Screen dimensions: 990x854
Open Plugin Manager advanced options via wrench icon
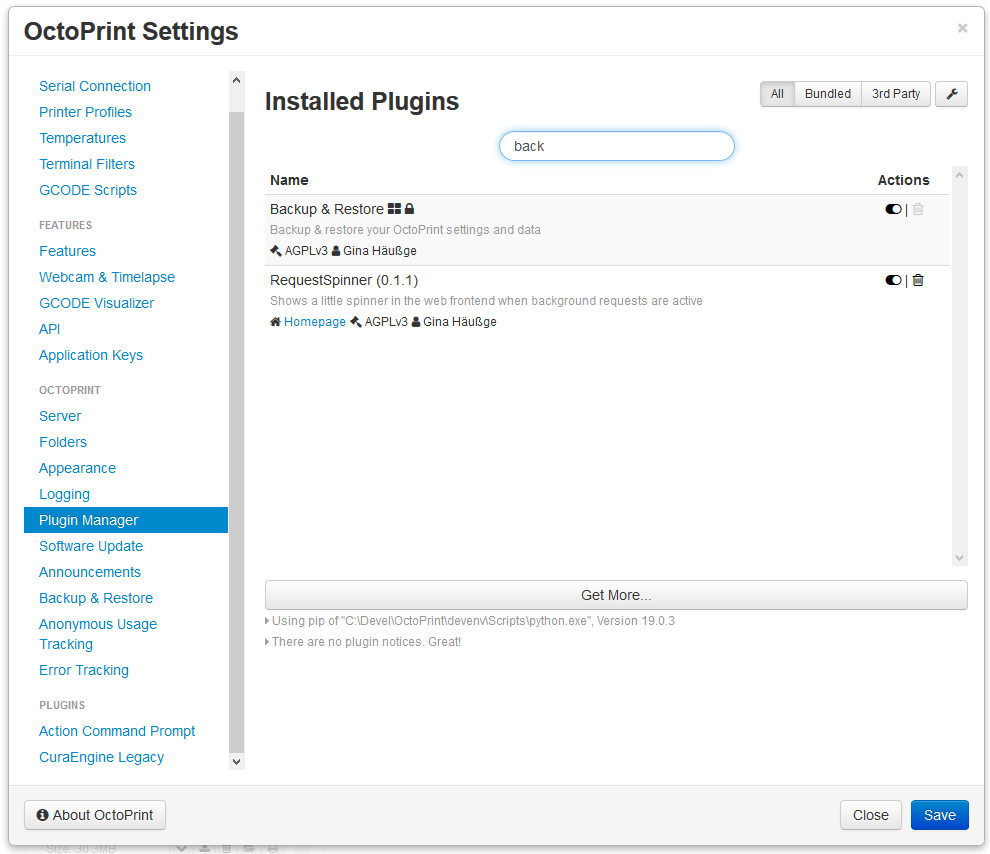tap(951, 93)
